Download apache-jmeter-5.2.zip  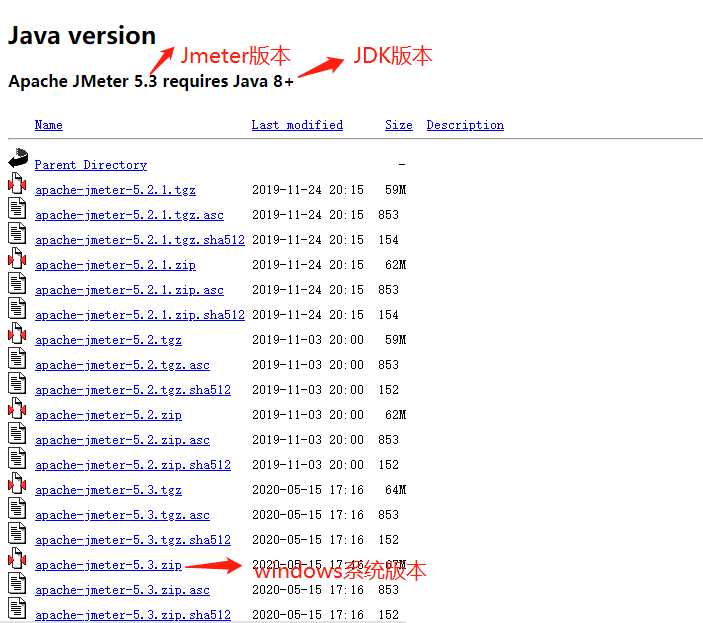108,415
